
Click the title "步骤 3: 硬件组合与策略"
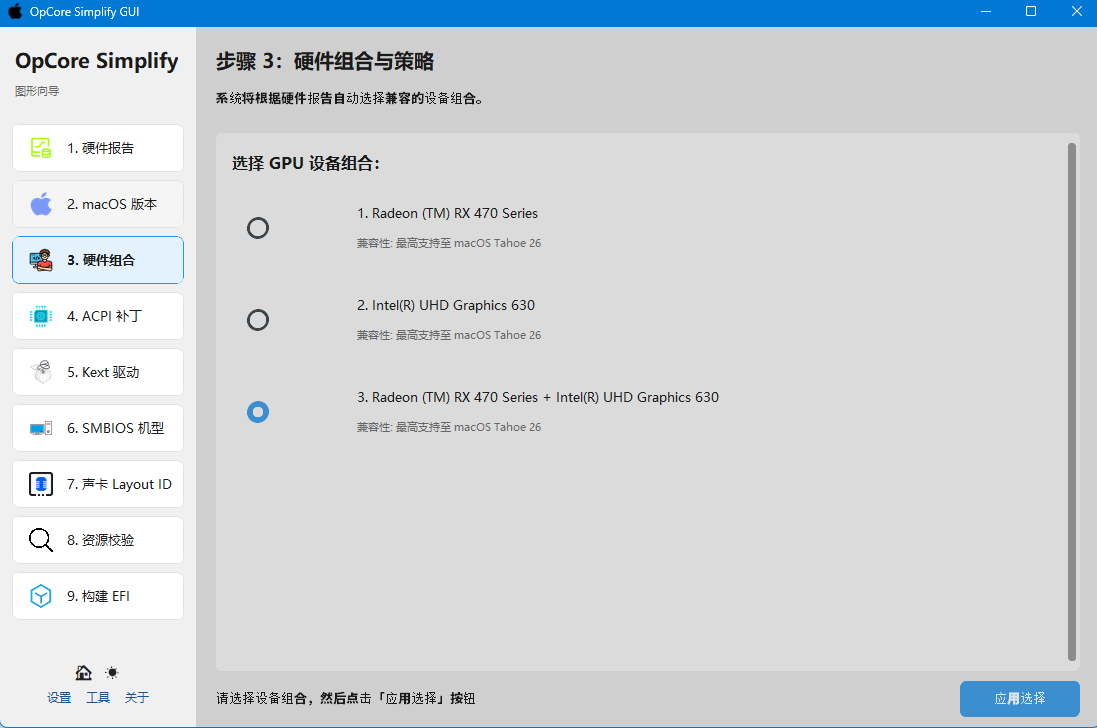coord(325,62)
